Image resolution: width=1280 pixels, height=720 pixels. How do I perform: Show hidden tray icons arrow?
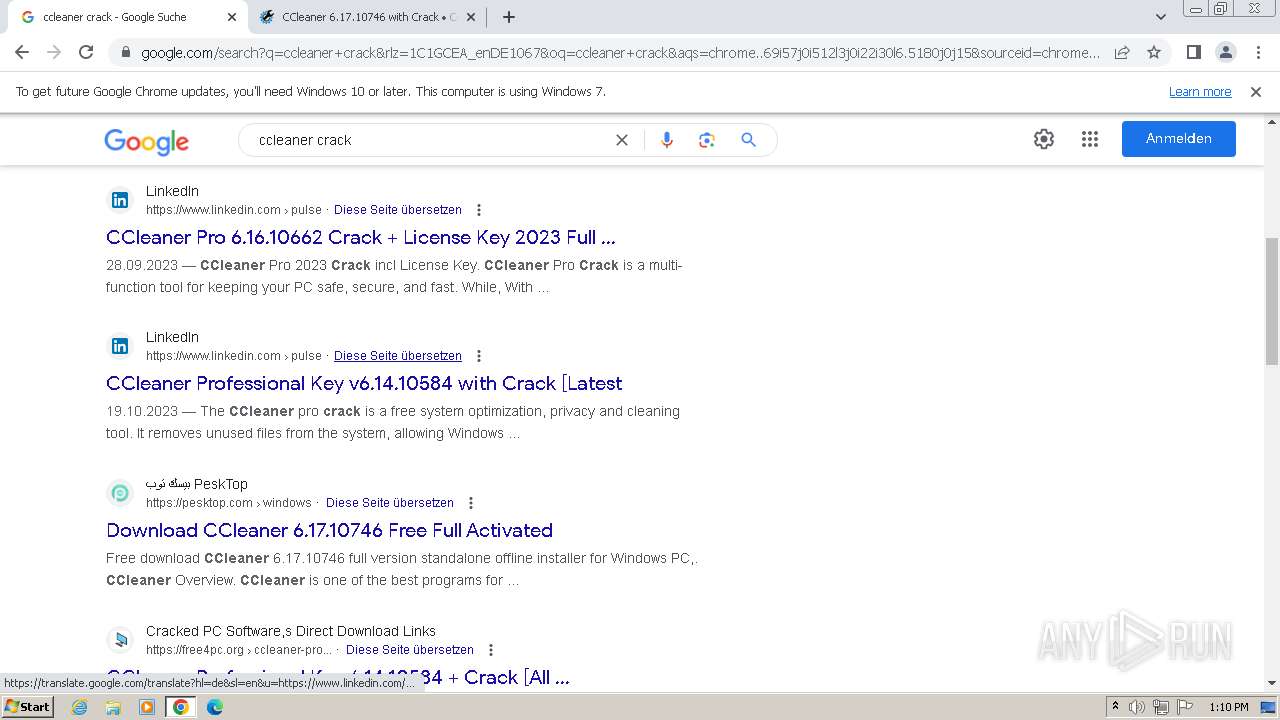pyautogui.click(x=1115, y=707)
